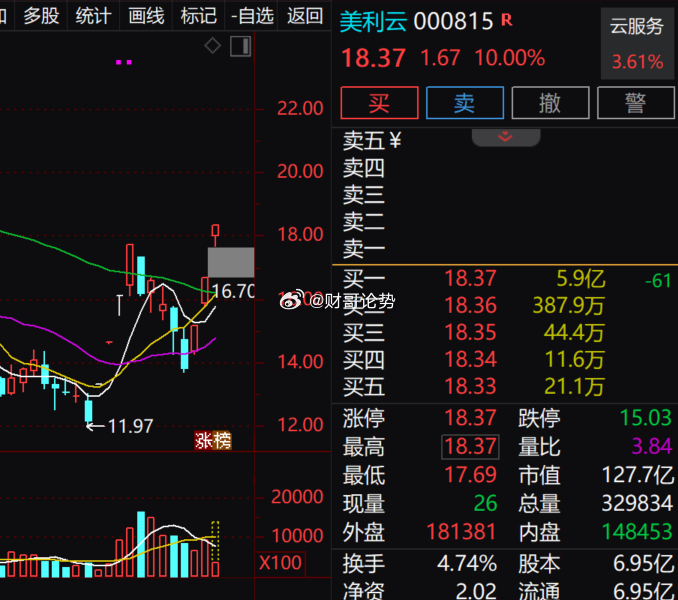Click the 卖一 row label
Image resolution: width=678 pixels, height=600 pixels.
(364, 249)
